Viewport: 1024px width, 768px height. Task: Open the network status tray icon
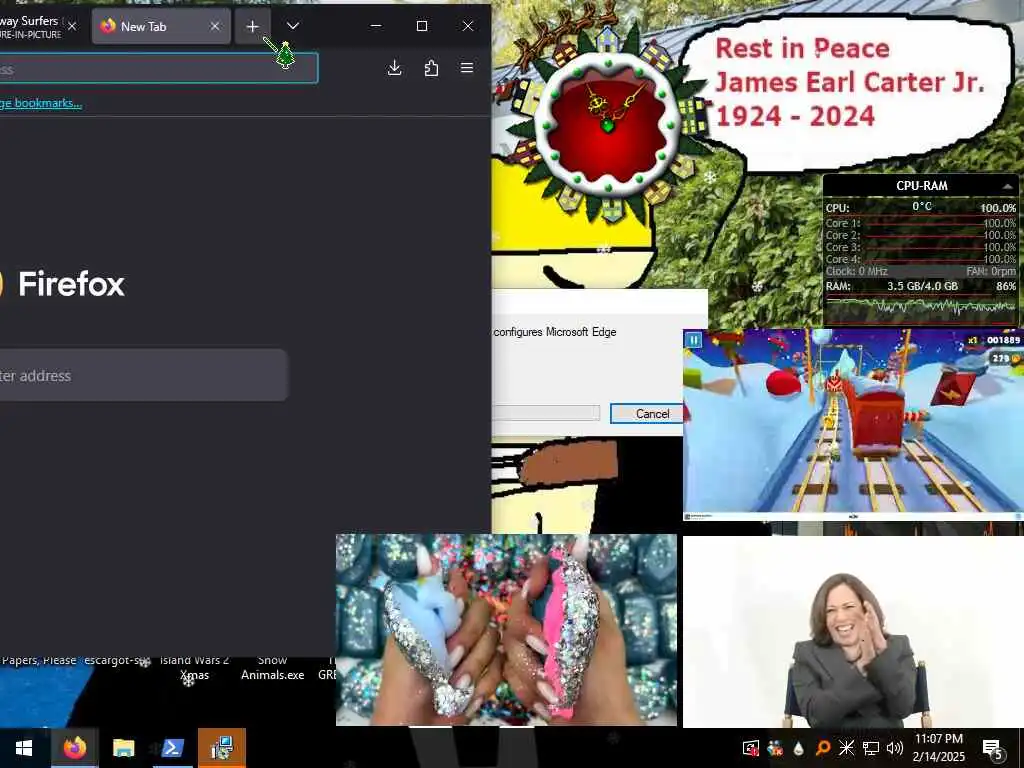click(x=871, y=748)
